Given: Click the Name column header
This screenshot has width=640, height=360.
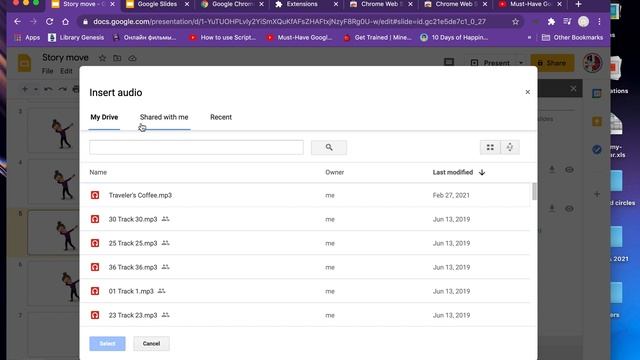Looking at the screenshot, I should pos(98,172).
